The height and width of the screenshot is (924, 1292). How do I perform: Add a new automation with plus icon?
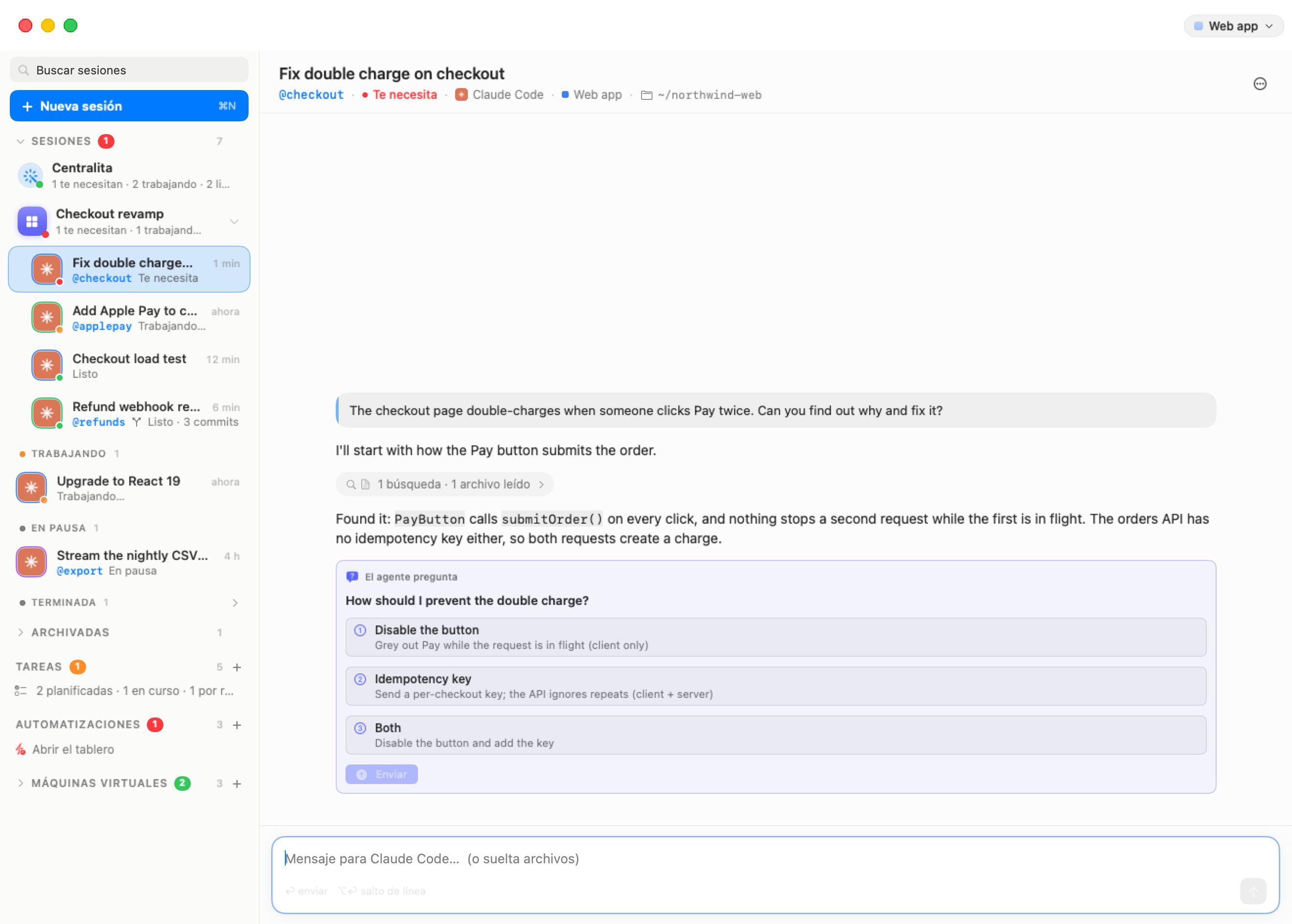[x=237, y=725]
